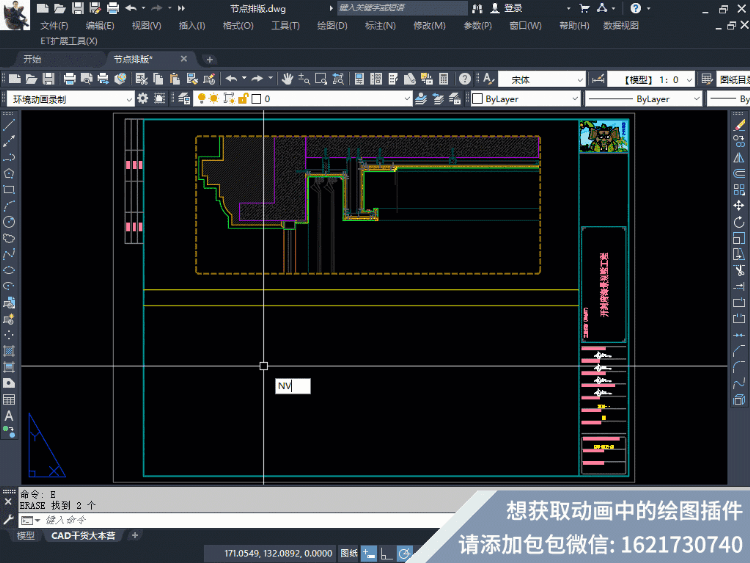Click the Help question mark in standard toolbar
The image size is (750, 563).
464,79
